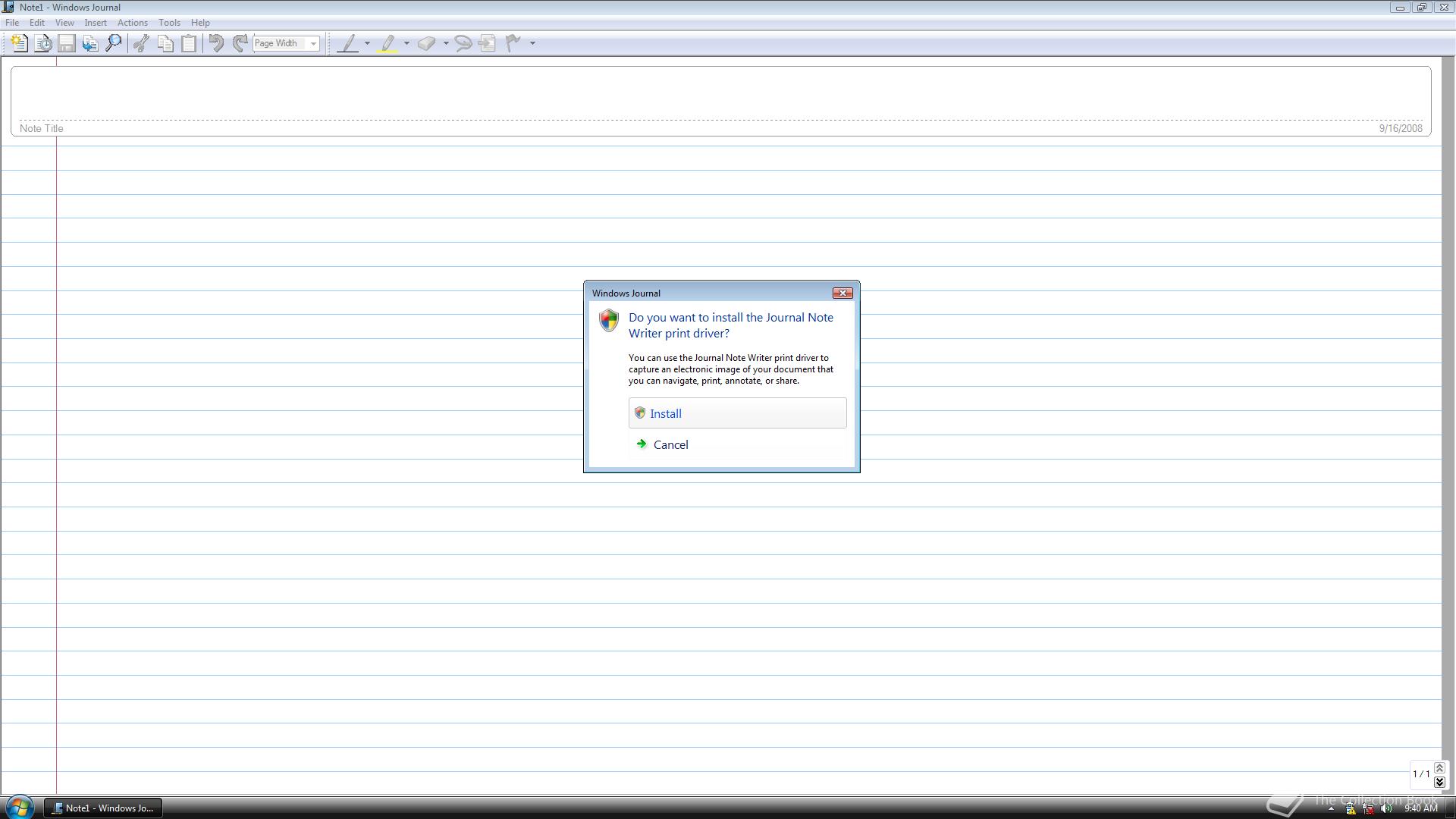Click the network tray icon
This screenshot has height=819, width=1456.
coord(1369,808)
